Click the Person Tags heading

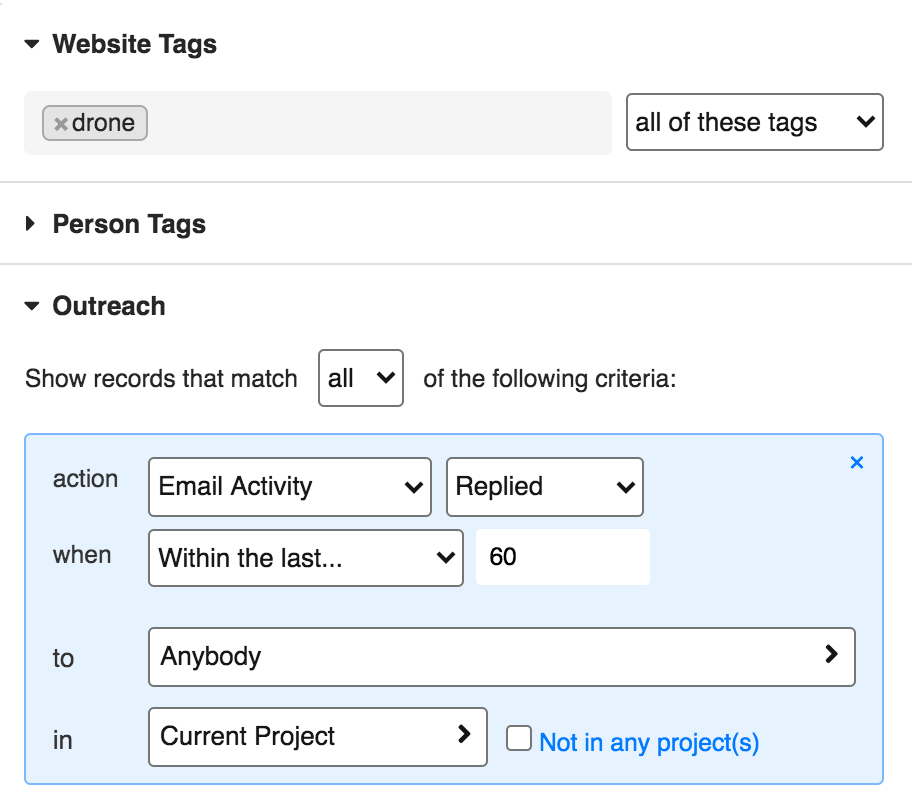tap(129, 224)
